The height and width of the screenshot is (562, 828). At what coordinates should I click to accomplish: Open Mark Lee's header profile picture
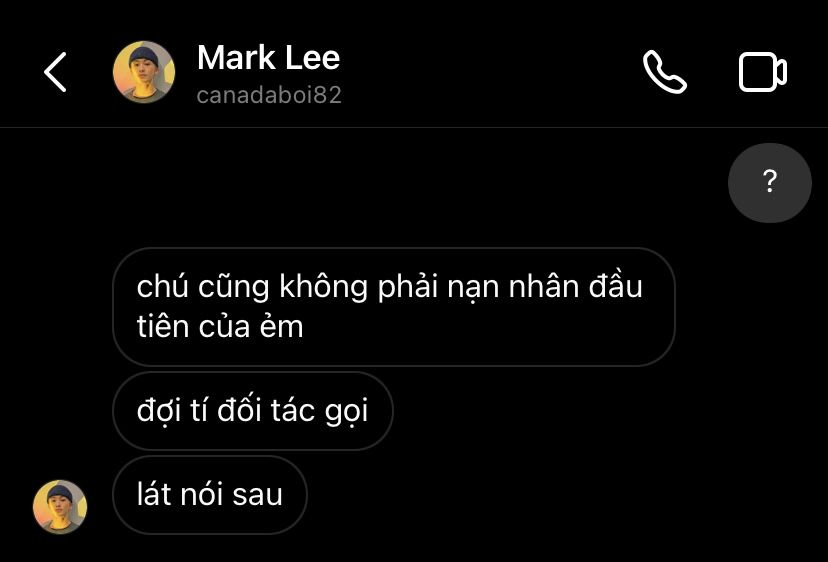(144, 72)
